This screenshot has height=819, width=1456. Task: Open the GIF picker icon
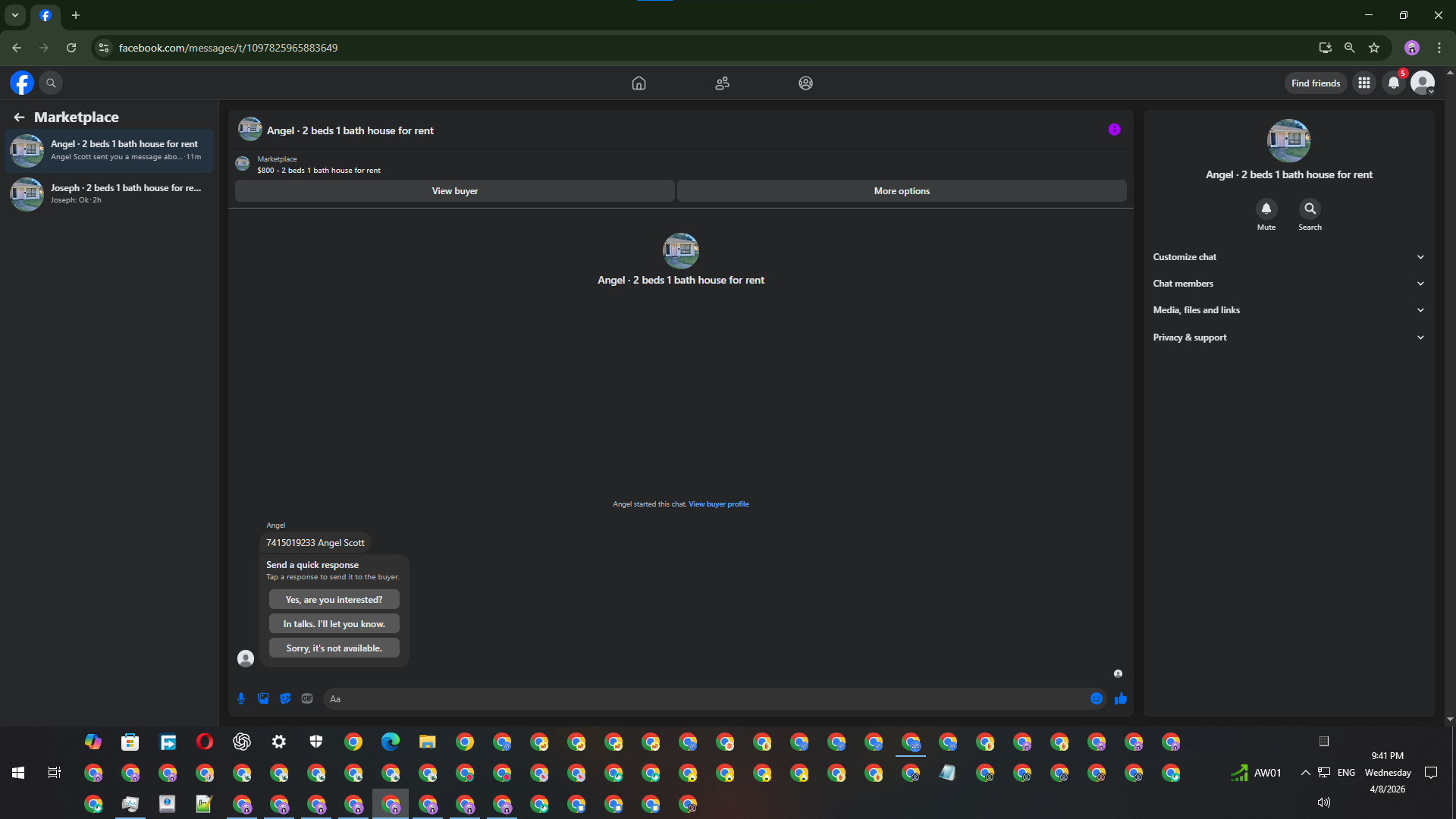pos(307,698)
